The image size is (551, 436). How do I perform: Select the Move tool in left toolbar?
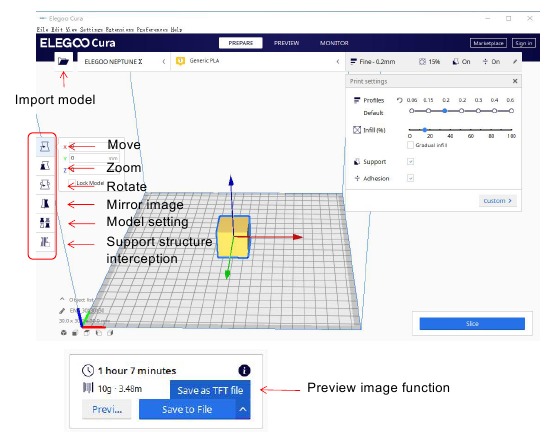tap(45, 147)
